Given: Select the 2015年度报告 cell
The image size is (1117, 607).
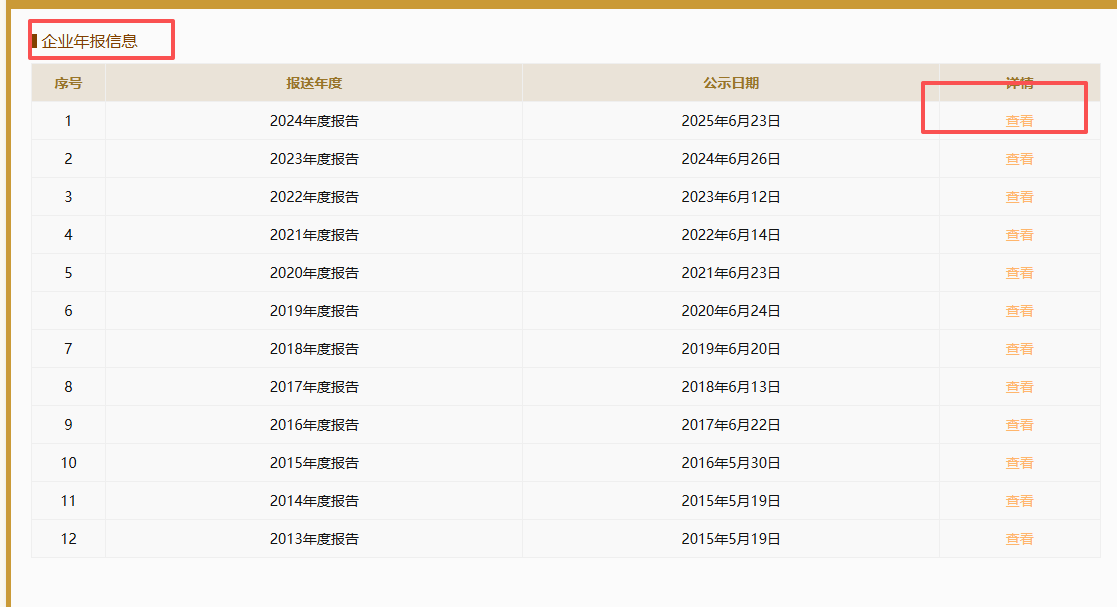Looking at the screenshot, I should (x=314, y=463).
